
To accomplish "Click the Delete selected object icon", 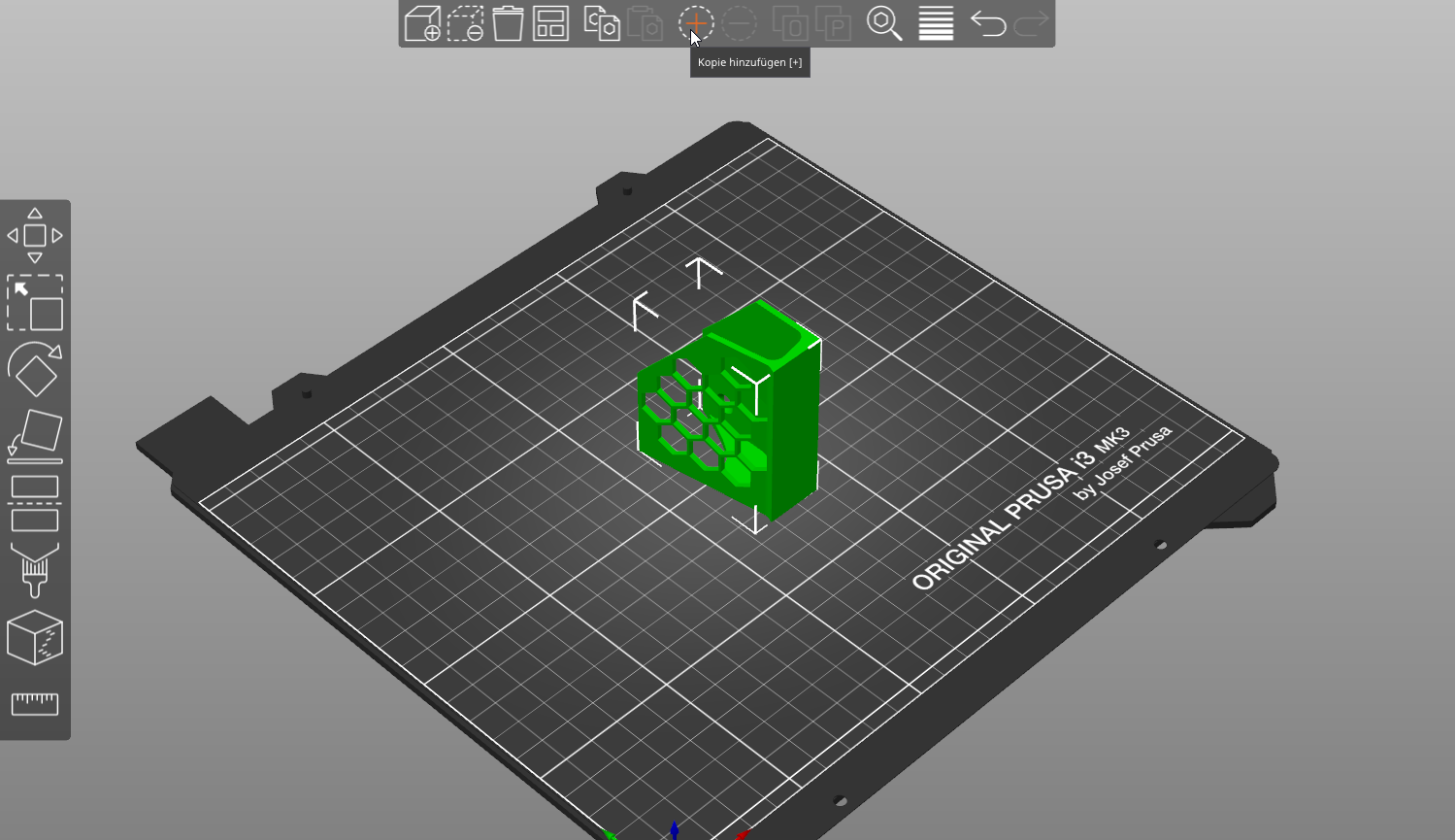I will [x=466, y=23].
